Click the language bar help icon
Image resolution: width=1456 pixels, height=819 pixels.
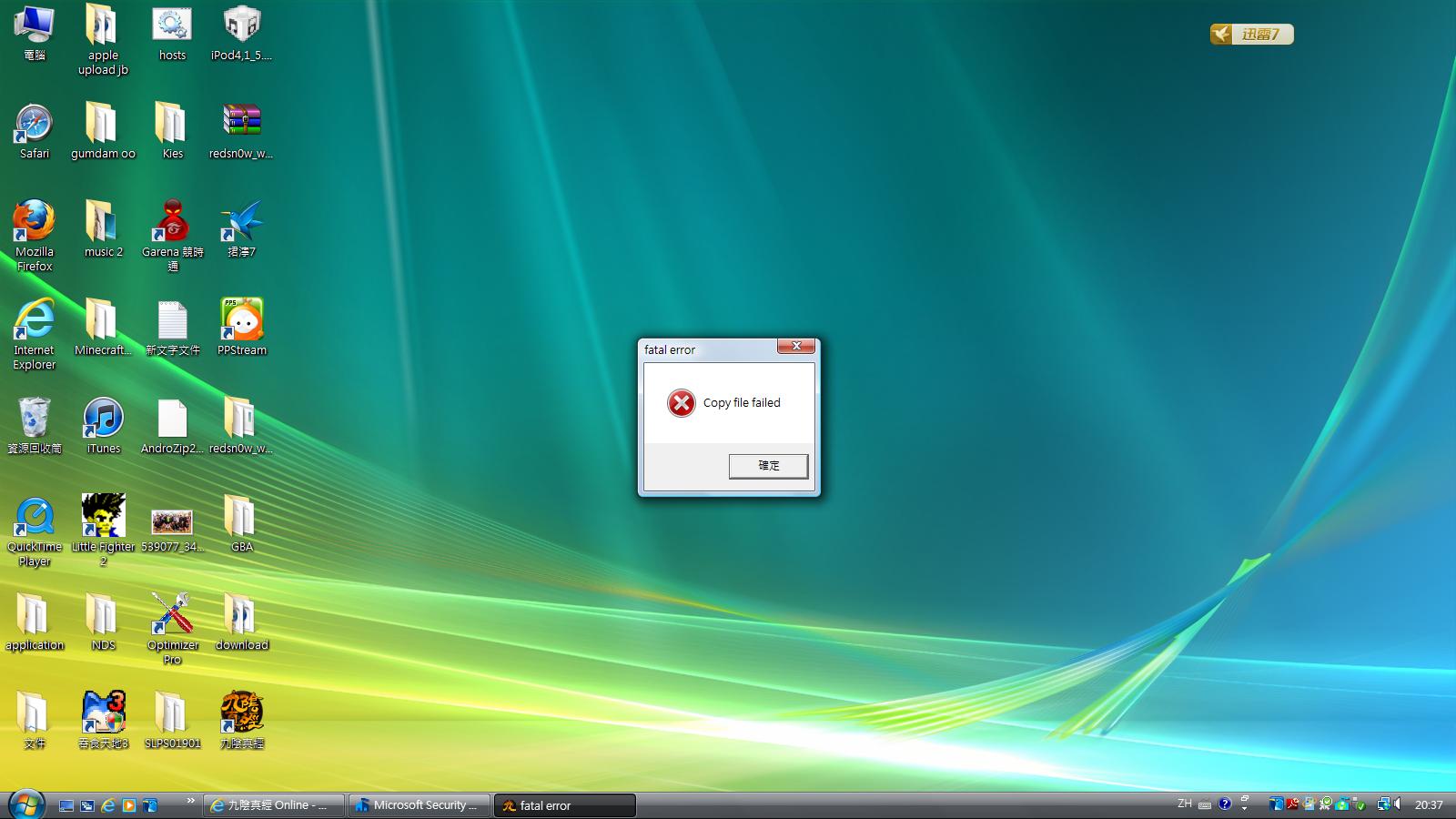(x=1225, y=804)
